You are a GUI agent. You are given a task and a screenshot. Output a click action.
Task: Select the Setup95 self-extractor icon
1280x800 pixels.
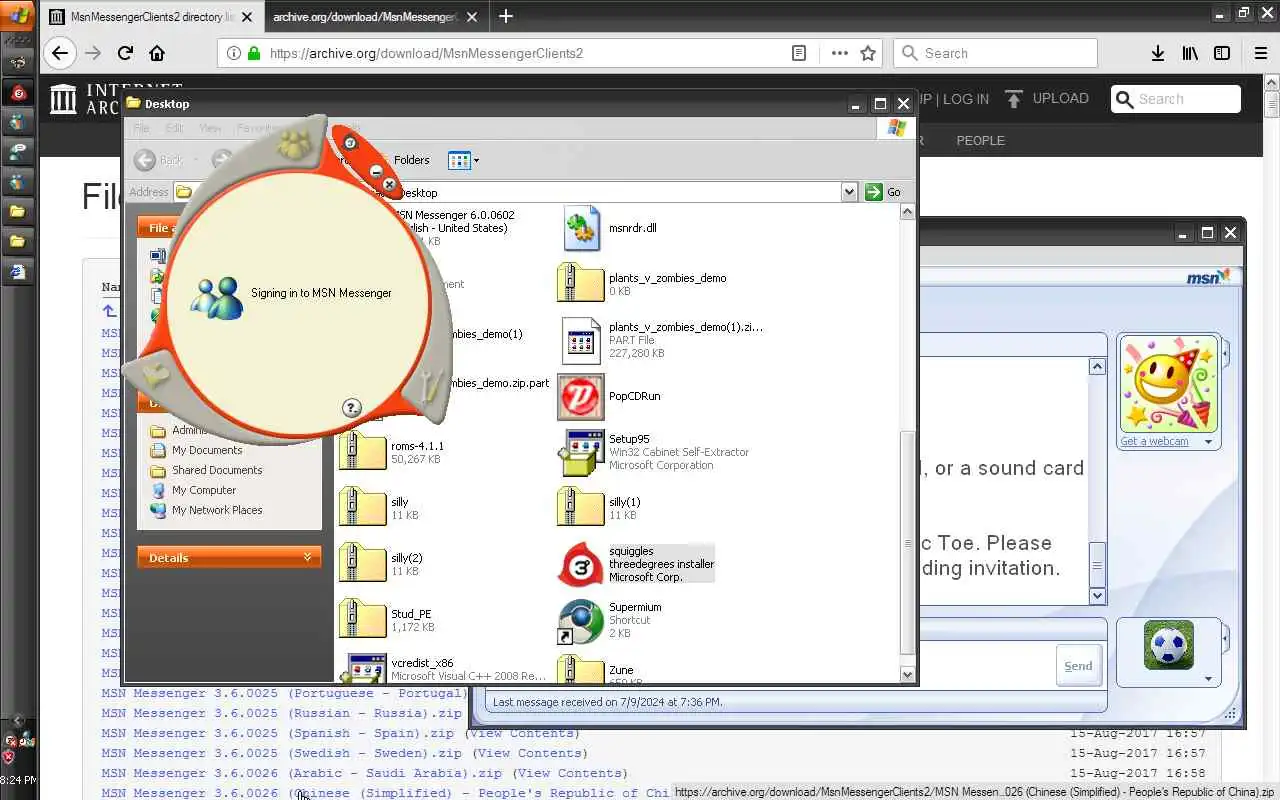pyautogui.click(x=581, y=452)
